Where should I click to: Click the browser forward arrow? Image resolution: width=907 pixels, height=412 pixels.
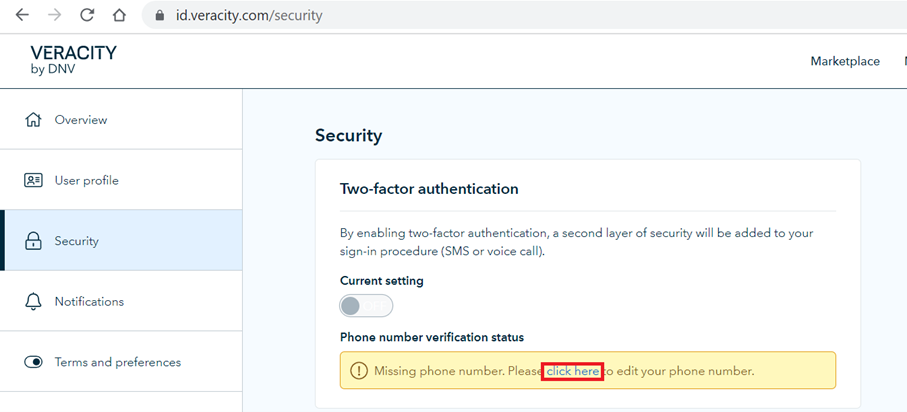pyautogui.click(x=54, y=16)
